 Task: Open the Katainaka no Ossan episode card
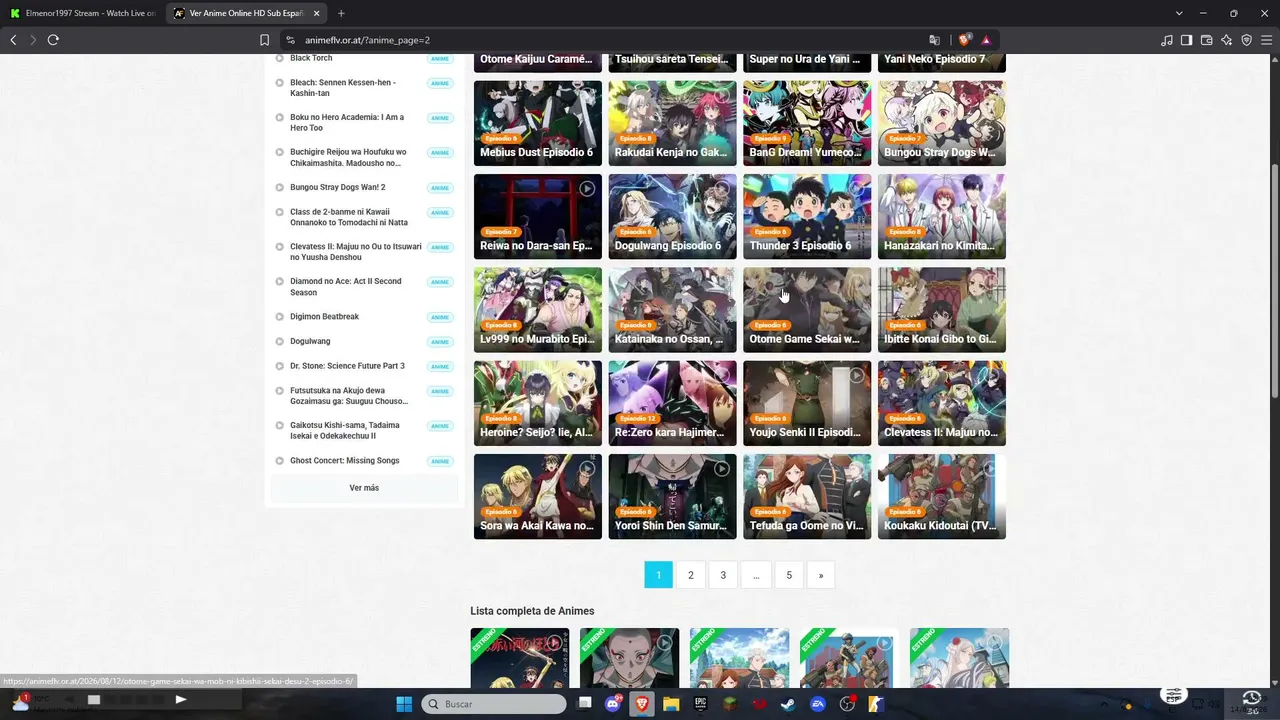672,310
